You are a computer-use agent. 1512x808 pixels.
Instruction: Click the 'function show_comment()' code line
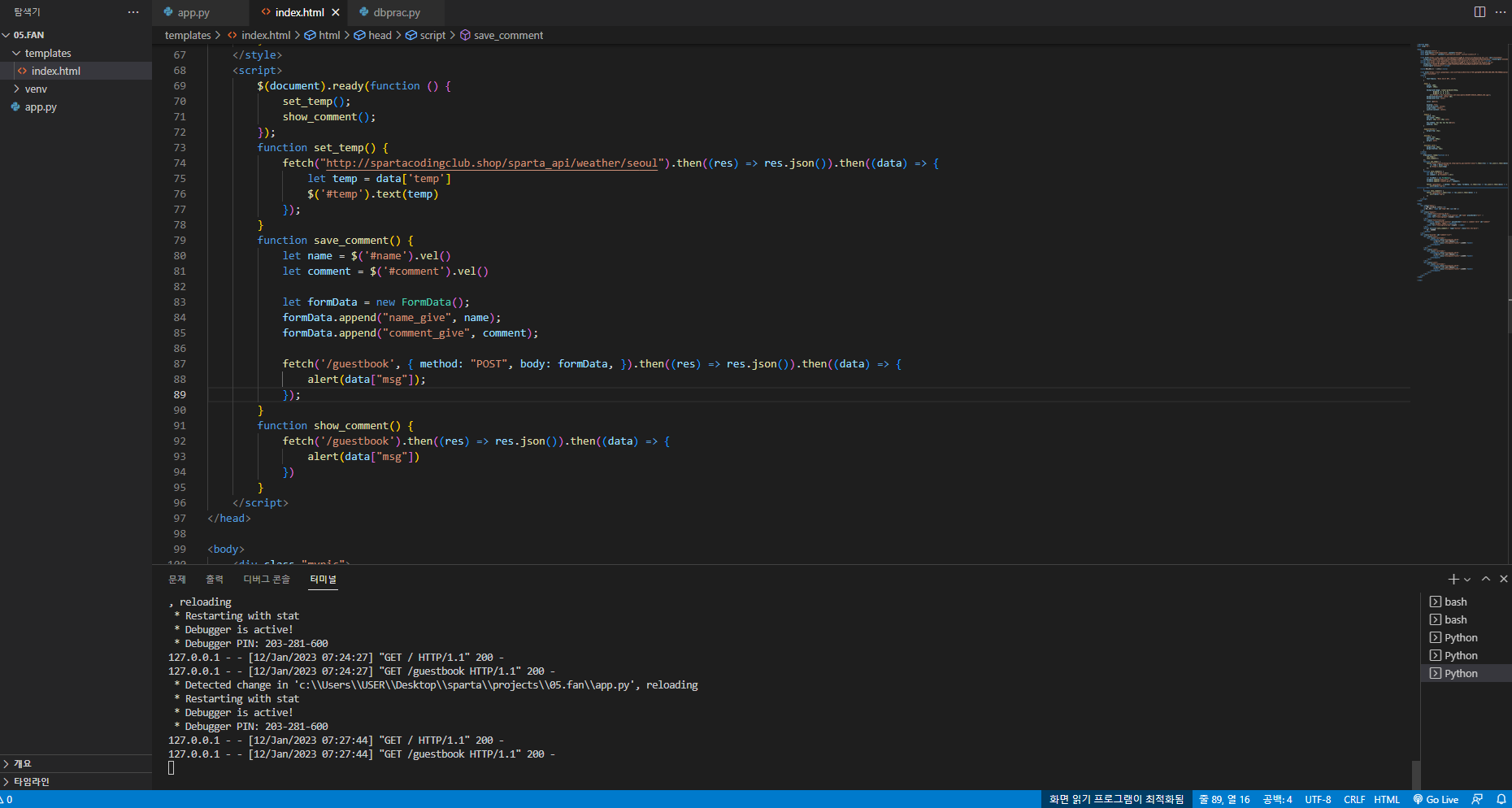coord(335,426)
